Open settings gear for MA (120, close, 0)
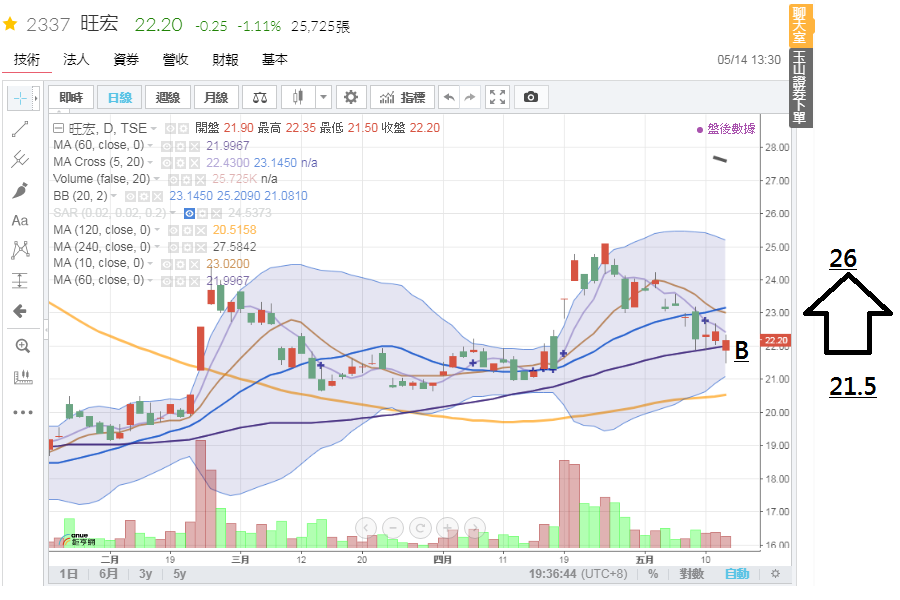Image resolution: width=900 pixels, height=600 pixels. tap(187, 231)
